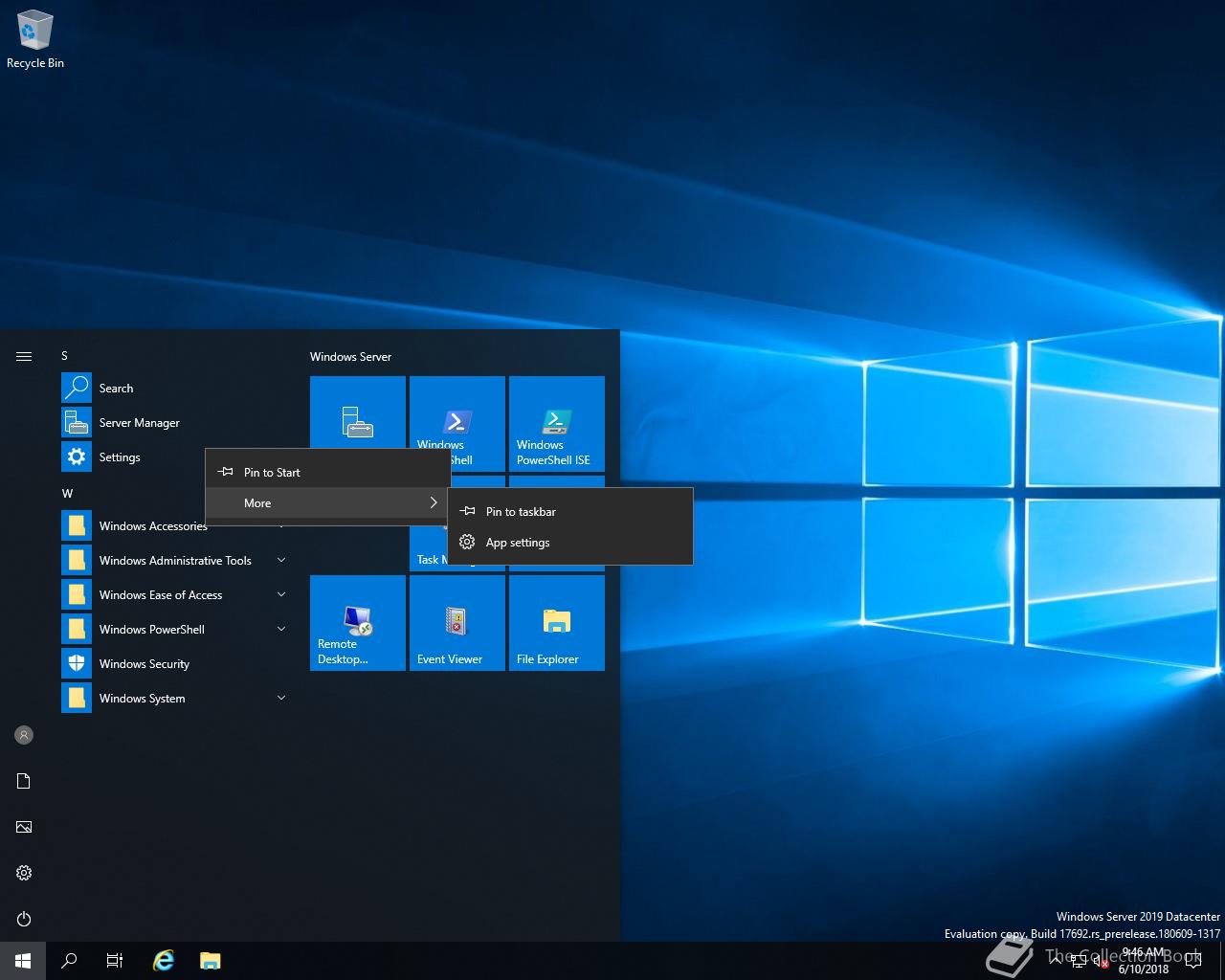Open the File Explorer tile
The image size is (1225, 980).
coord(557,623)
